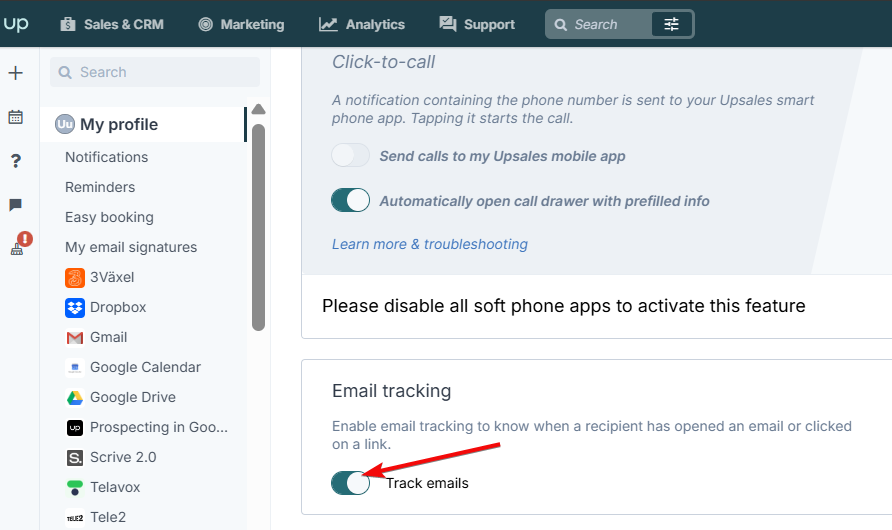Toggle Send calls to my Upsales mobile app
892x530 pixels.
[350, 155]
